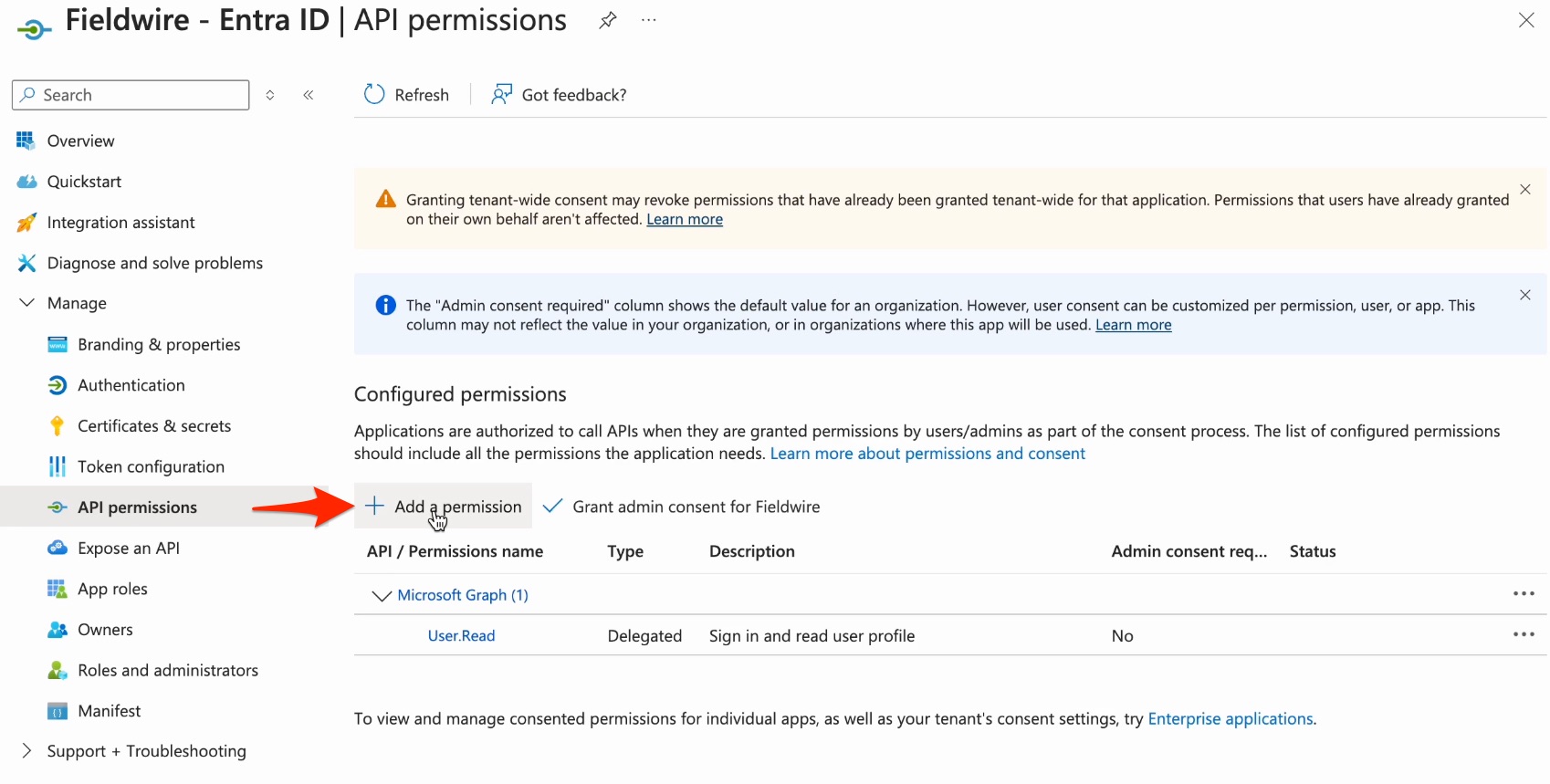This screenshot has height=784, width=1550.
Task: Open Branding & properties
Action: tap(159, 345)
